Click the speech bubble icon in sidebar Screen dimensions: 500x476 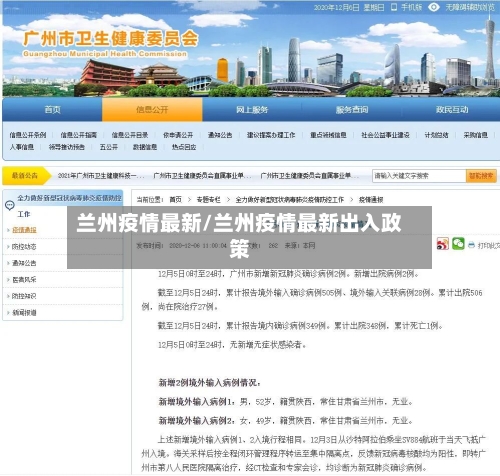pyautogui.click(x=10, y=205)
